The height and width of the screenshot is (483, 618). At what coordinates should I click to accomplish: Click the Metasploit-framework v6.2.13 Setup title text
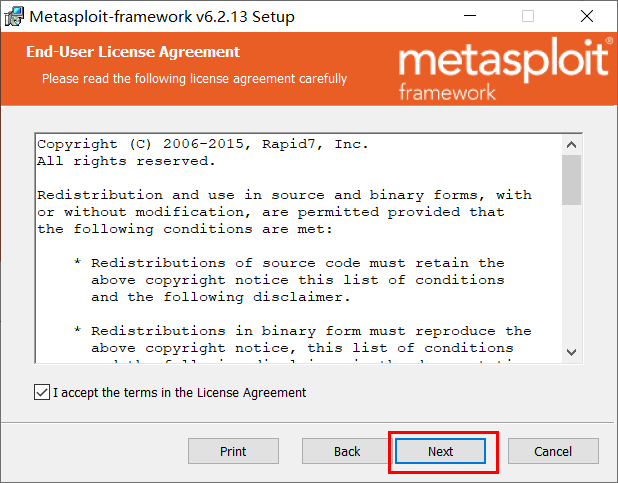(162, 17)
